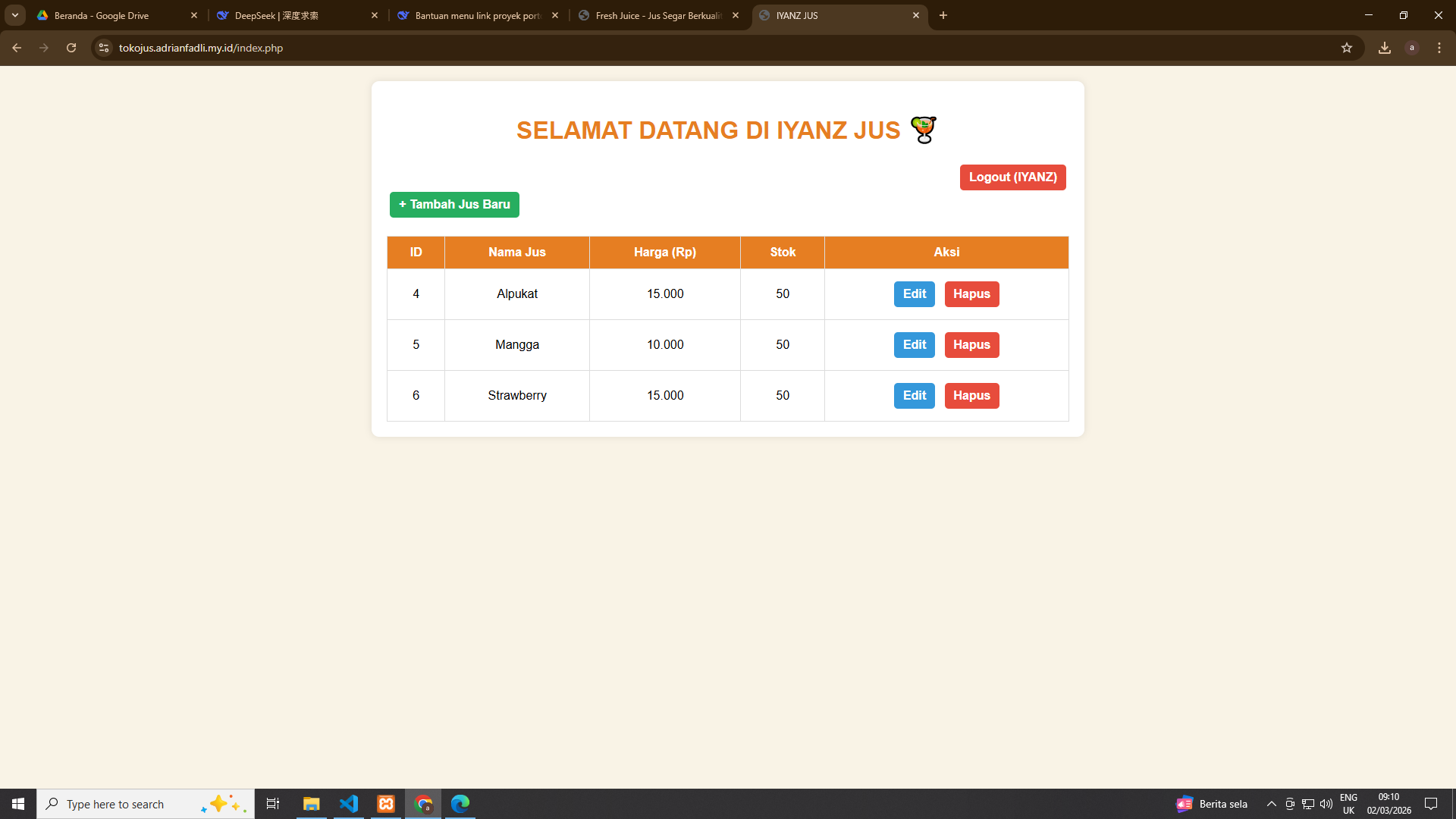This screenshot has height=819, width=1456.
Task: Launch XAMPP from the taskbar
Action: tap(386, 804)
